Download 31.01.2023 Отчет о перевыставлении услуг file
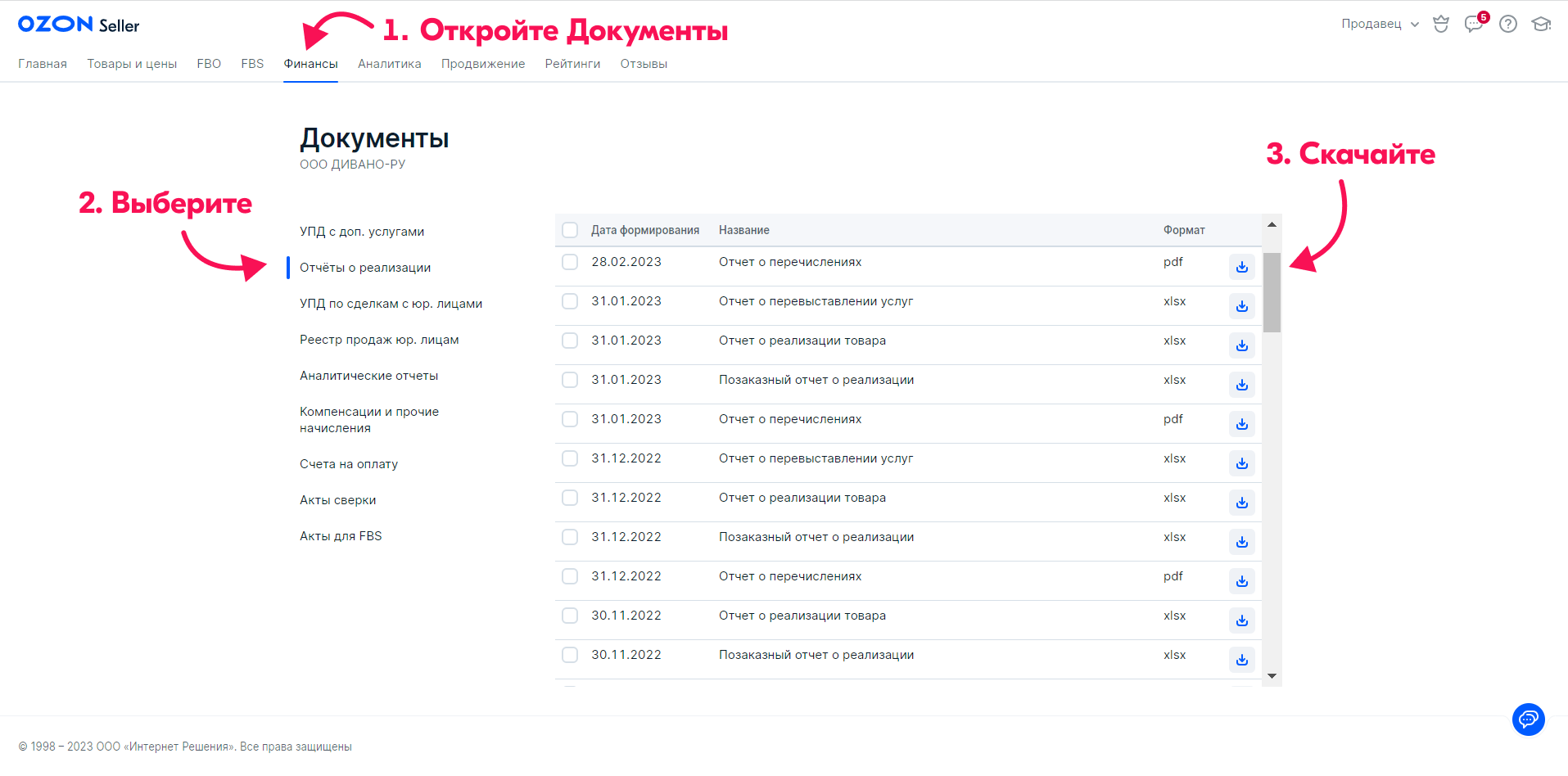The height and width of the screenshot is (776, 1568). pyautogui.click(x=1241, y=306)
